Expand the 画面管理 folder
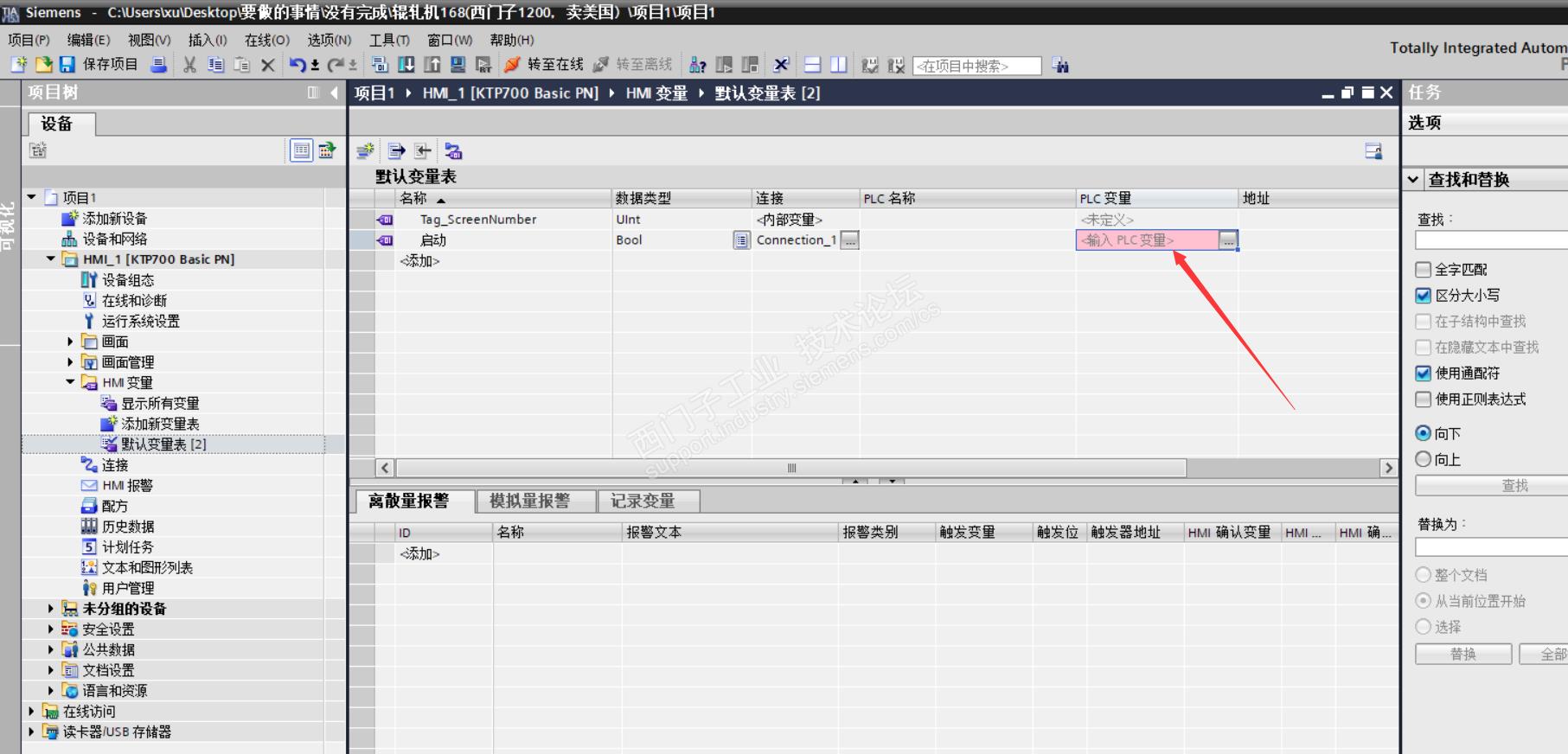 coord(70,362)
